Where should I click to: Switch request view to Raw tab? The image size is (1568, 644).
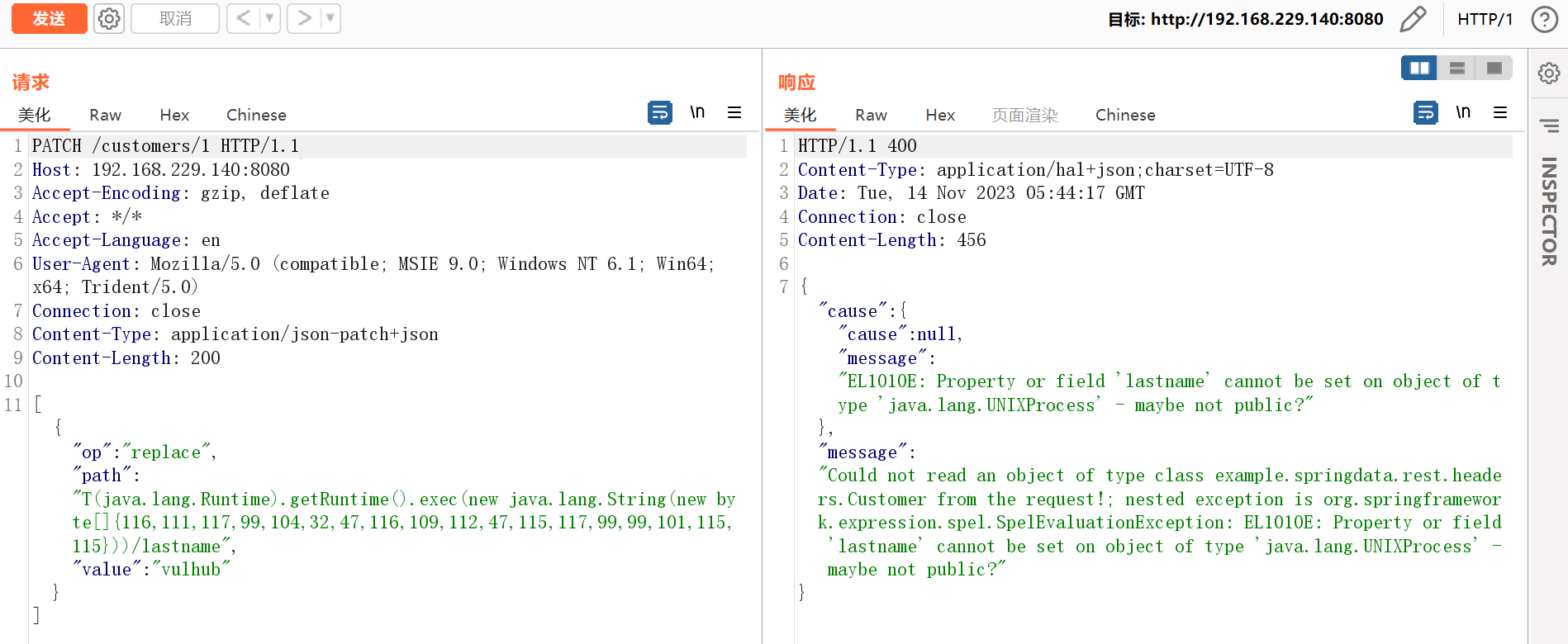click(x=105, y=115)
